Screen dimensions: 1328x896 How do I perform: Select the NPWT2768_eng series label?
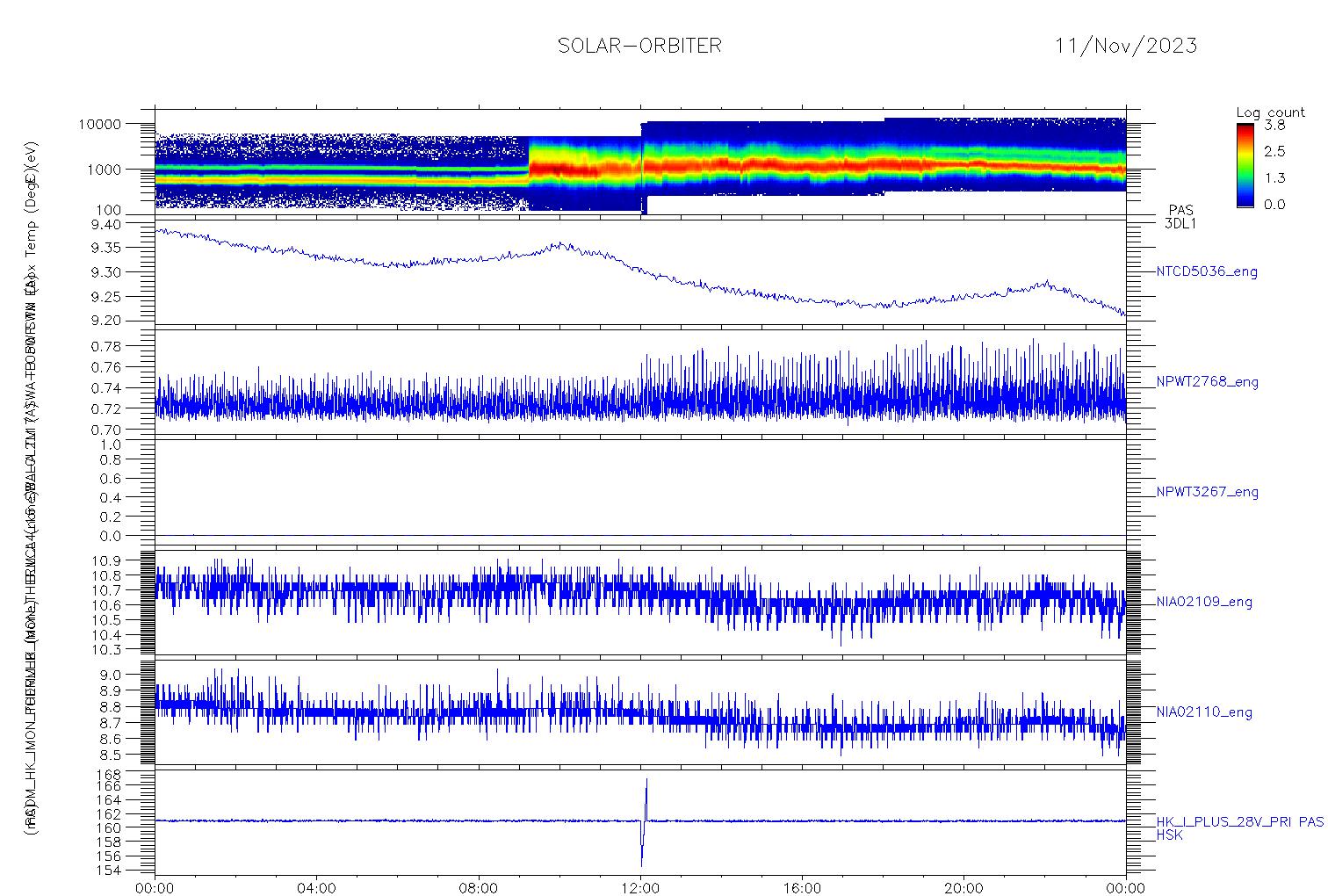coord(1208,382)
